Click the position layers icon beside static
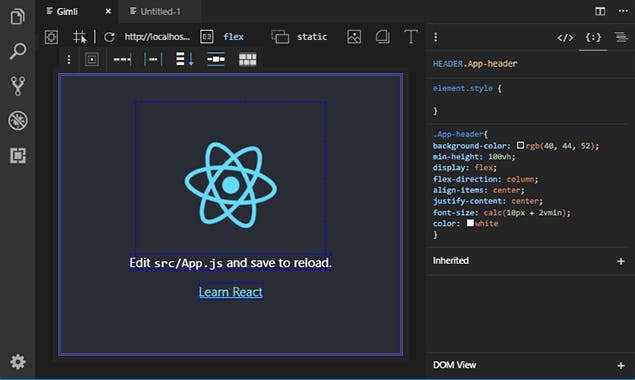 pyautogui.click(x=280, y=37)
